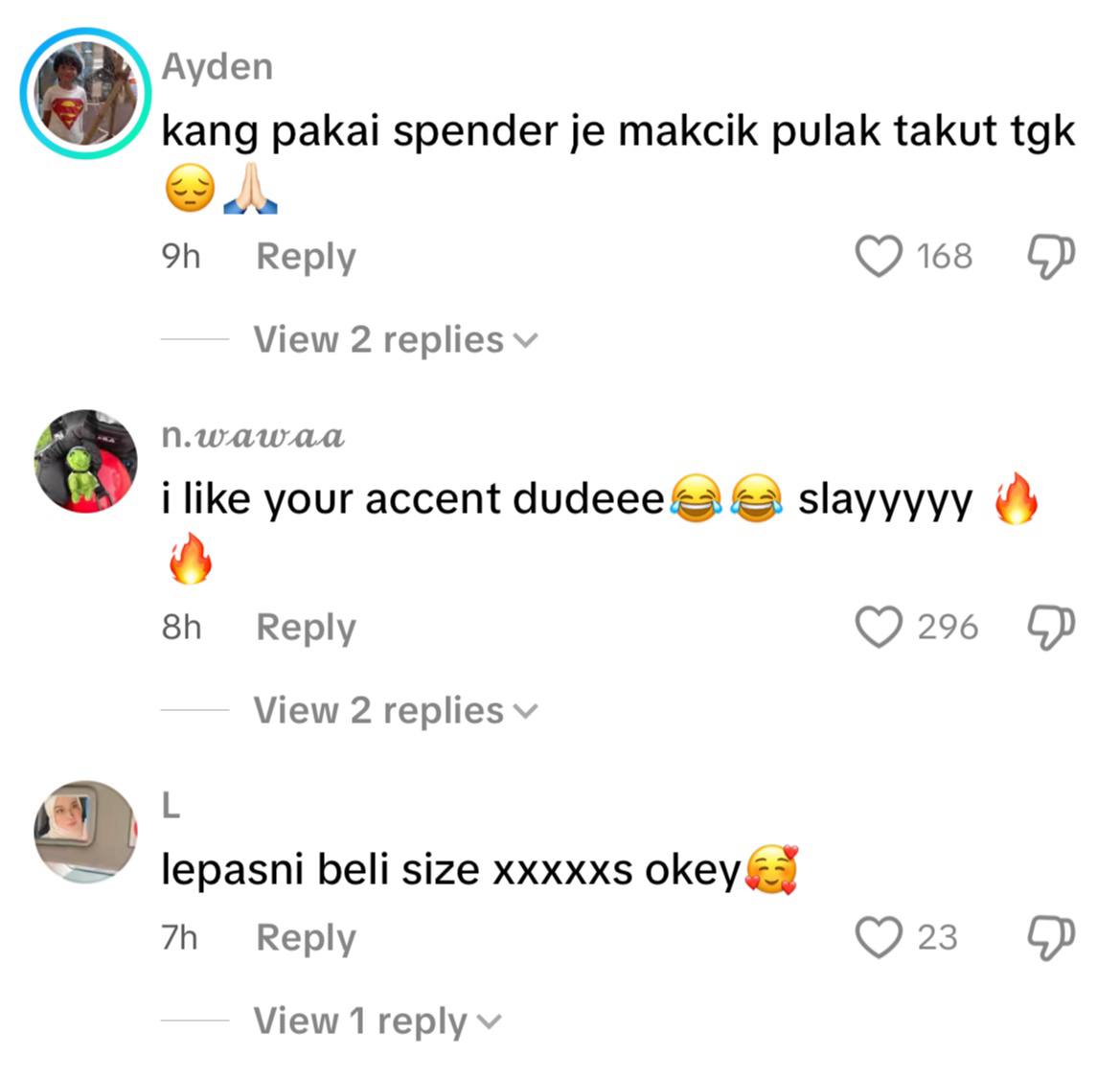Screen dimensions: 1120x1078
Task: Reply to the 'lepasni beli size' comment
Action: [306, 937]
